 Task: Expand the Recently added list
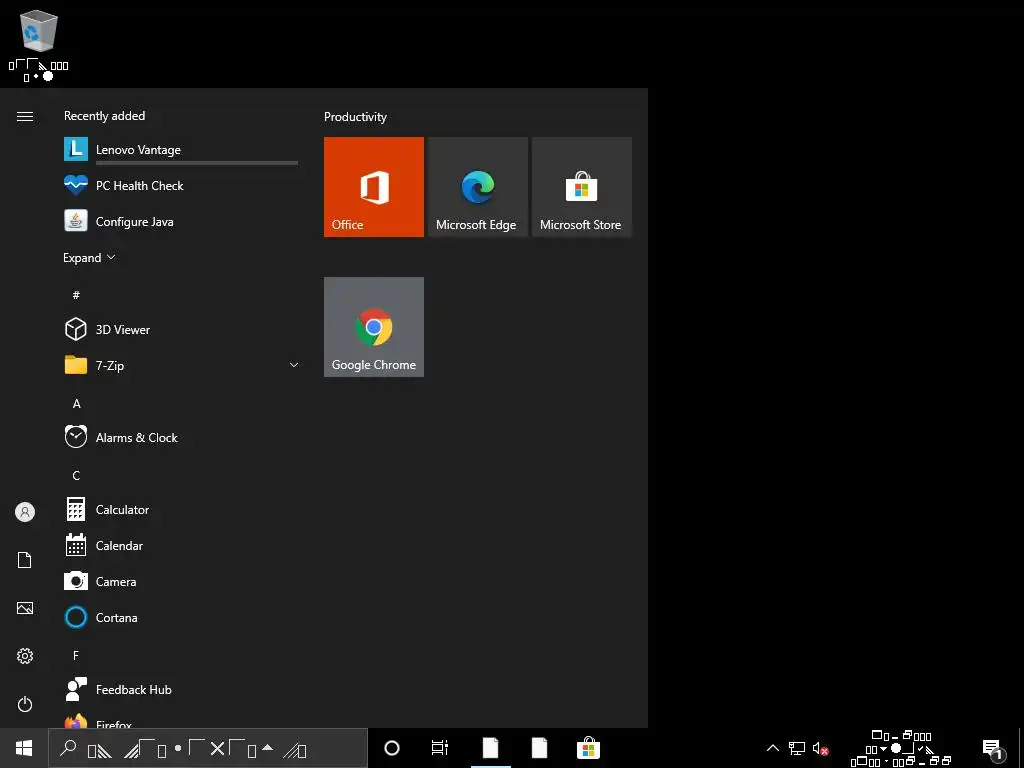89,257
